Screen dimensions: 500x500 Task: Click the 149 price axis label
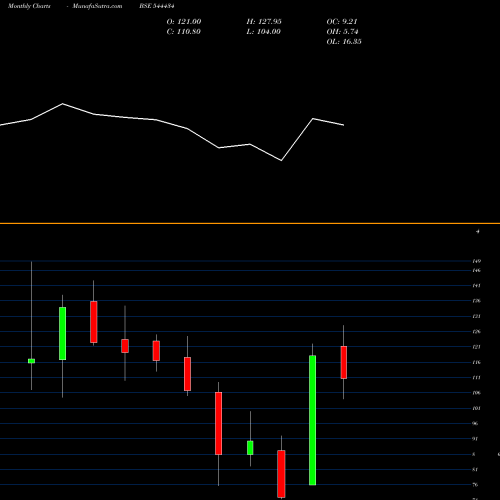pyautogui.click(x=476, y=261)
